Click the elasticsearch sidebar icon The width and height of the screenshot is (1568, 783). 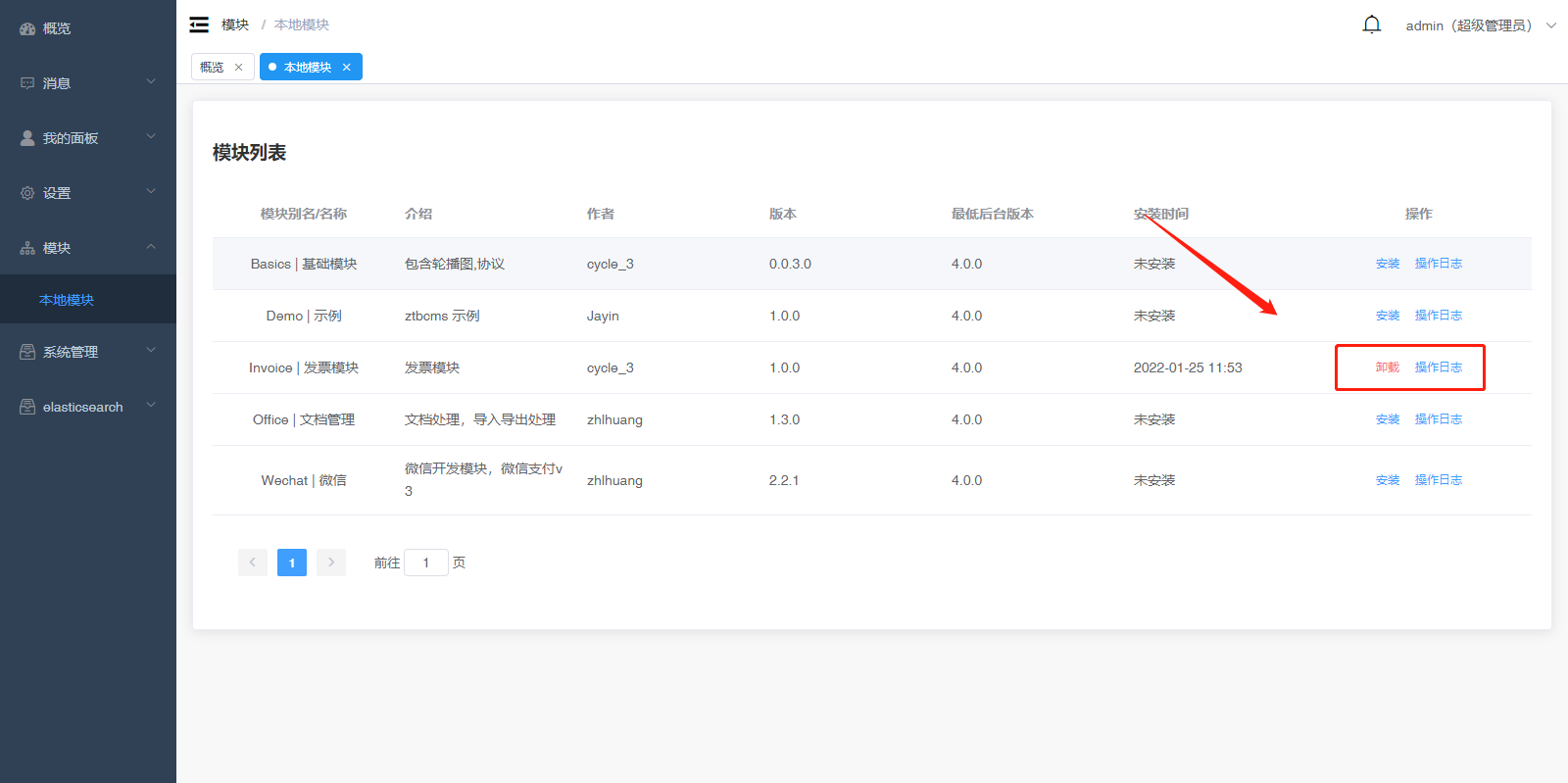point(27,407)
